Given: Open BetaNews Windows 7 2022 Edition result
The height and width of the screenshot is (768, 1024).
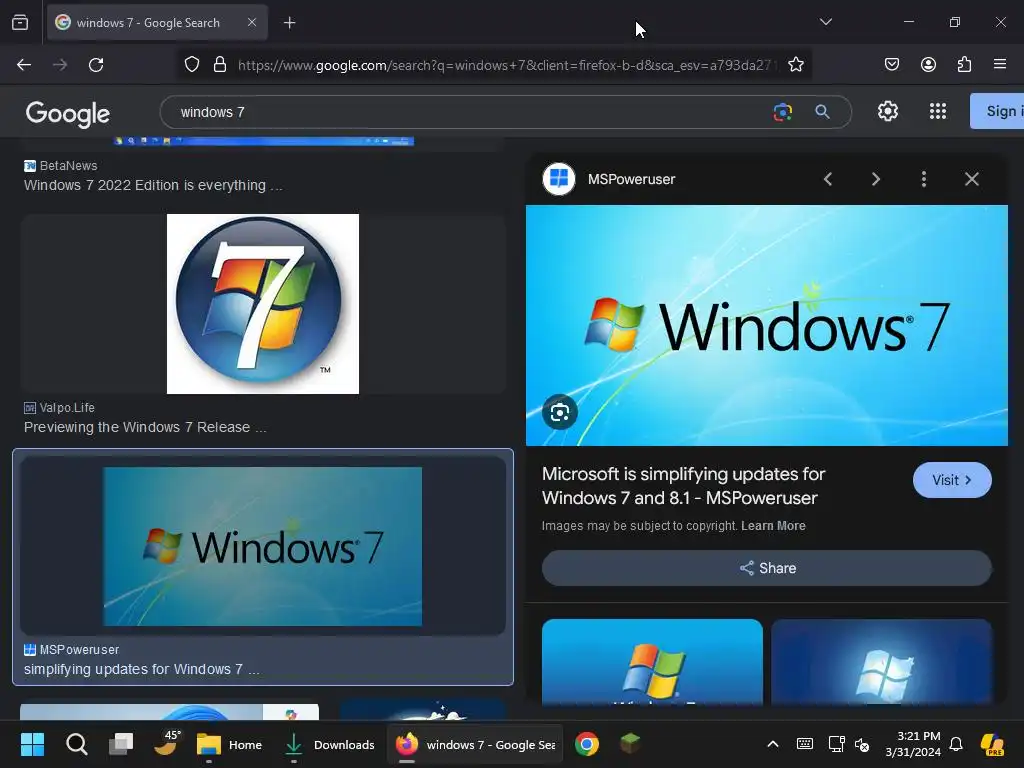Looking at the screenshot, I should [x=153, y=185].
